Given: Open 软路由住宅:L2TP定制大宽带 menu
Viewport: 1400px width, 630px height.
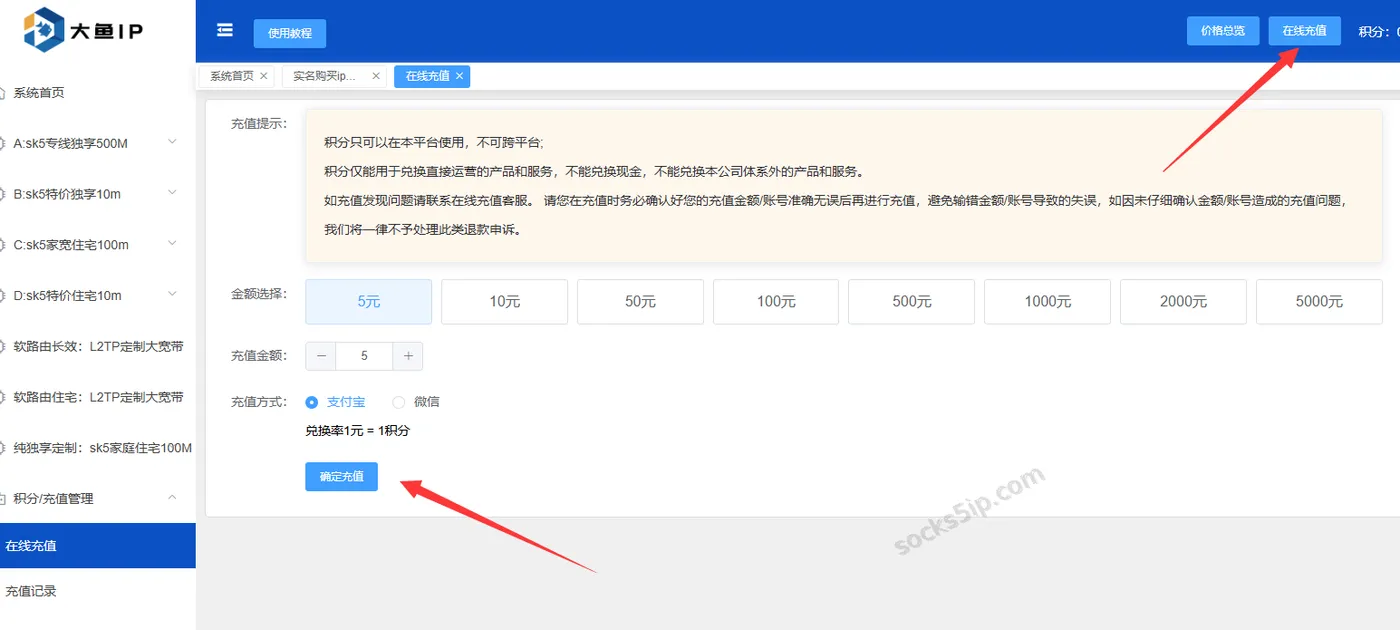Looking at the screenshot, I should pos(97,397).
